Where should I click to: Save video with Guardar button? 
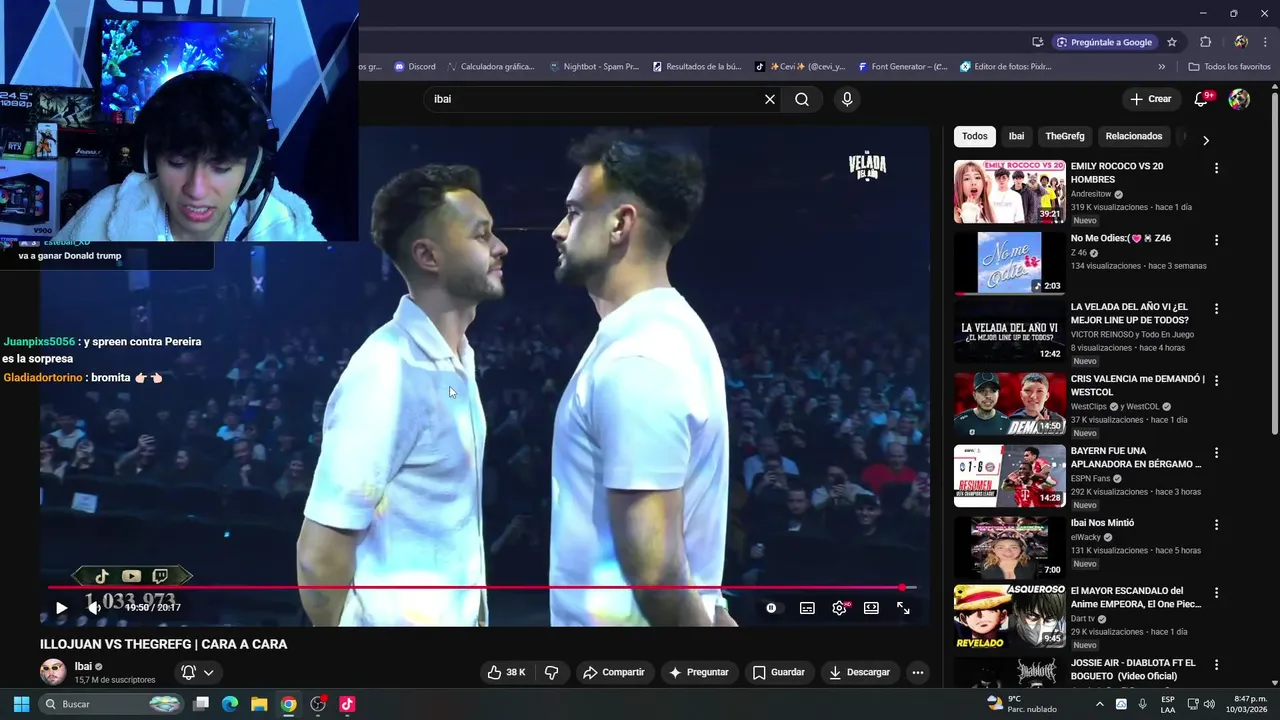779,672
